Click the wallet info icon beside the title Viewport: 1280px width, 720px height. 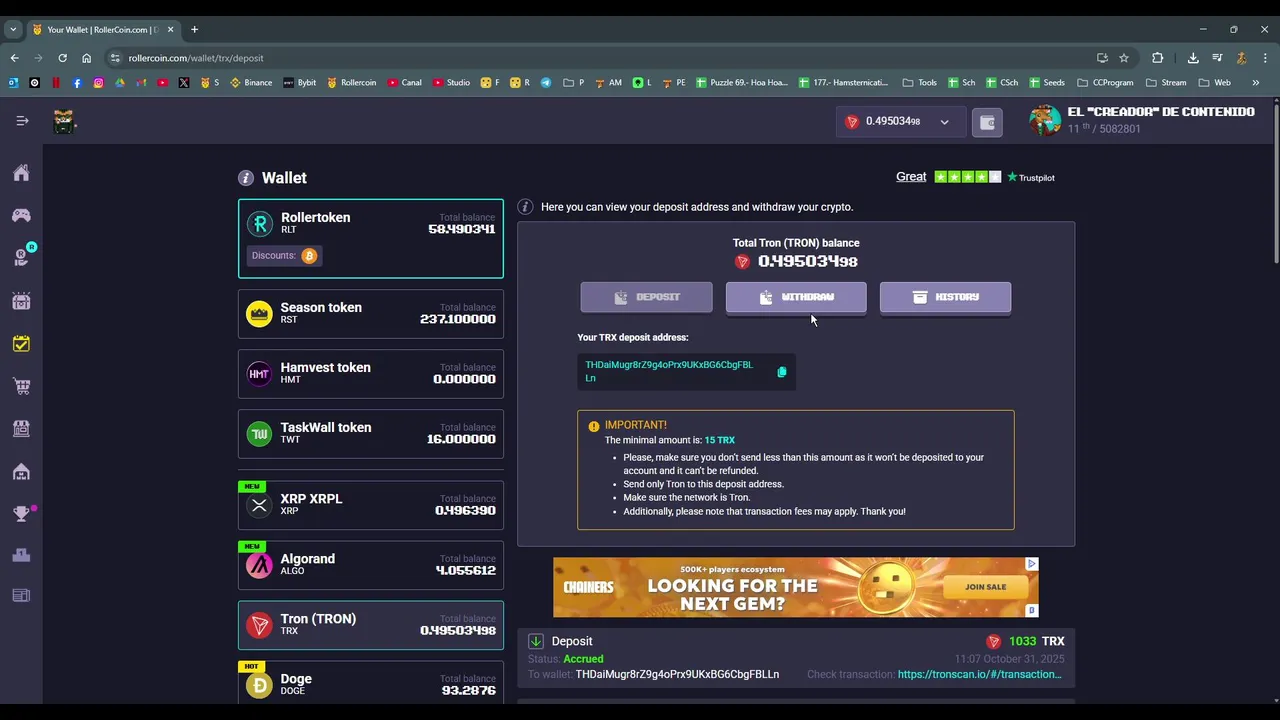[246, 178]
